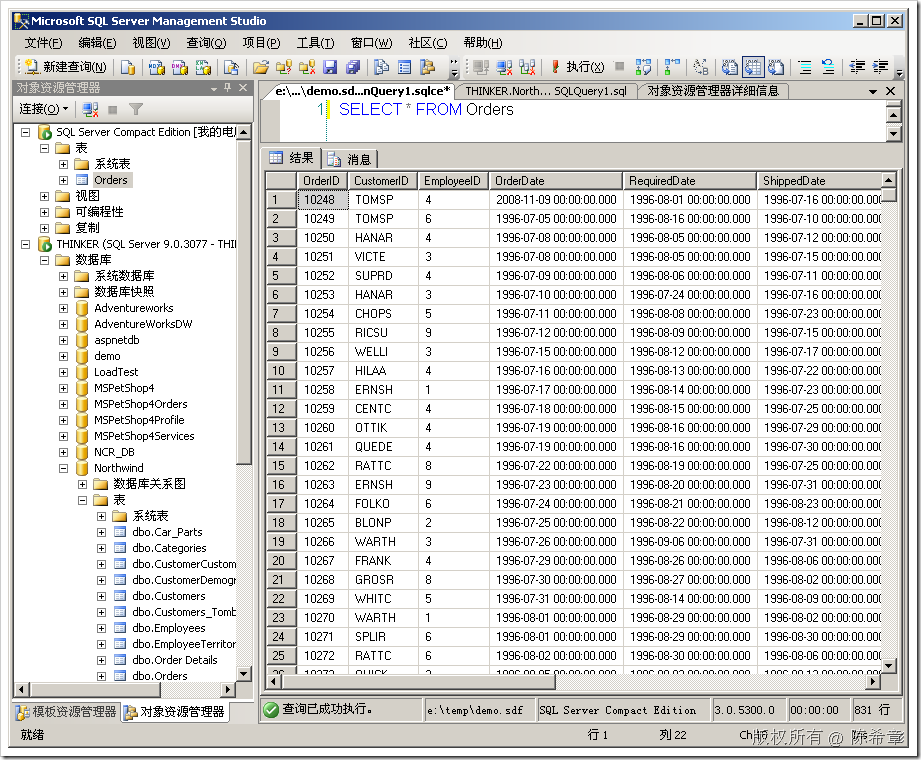The image size is (921, 760).
Task: Open the 连接(O) dropdown in Object Explorer
Action: (43, 109)
